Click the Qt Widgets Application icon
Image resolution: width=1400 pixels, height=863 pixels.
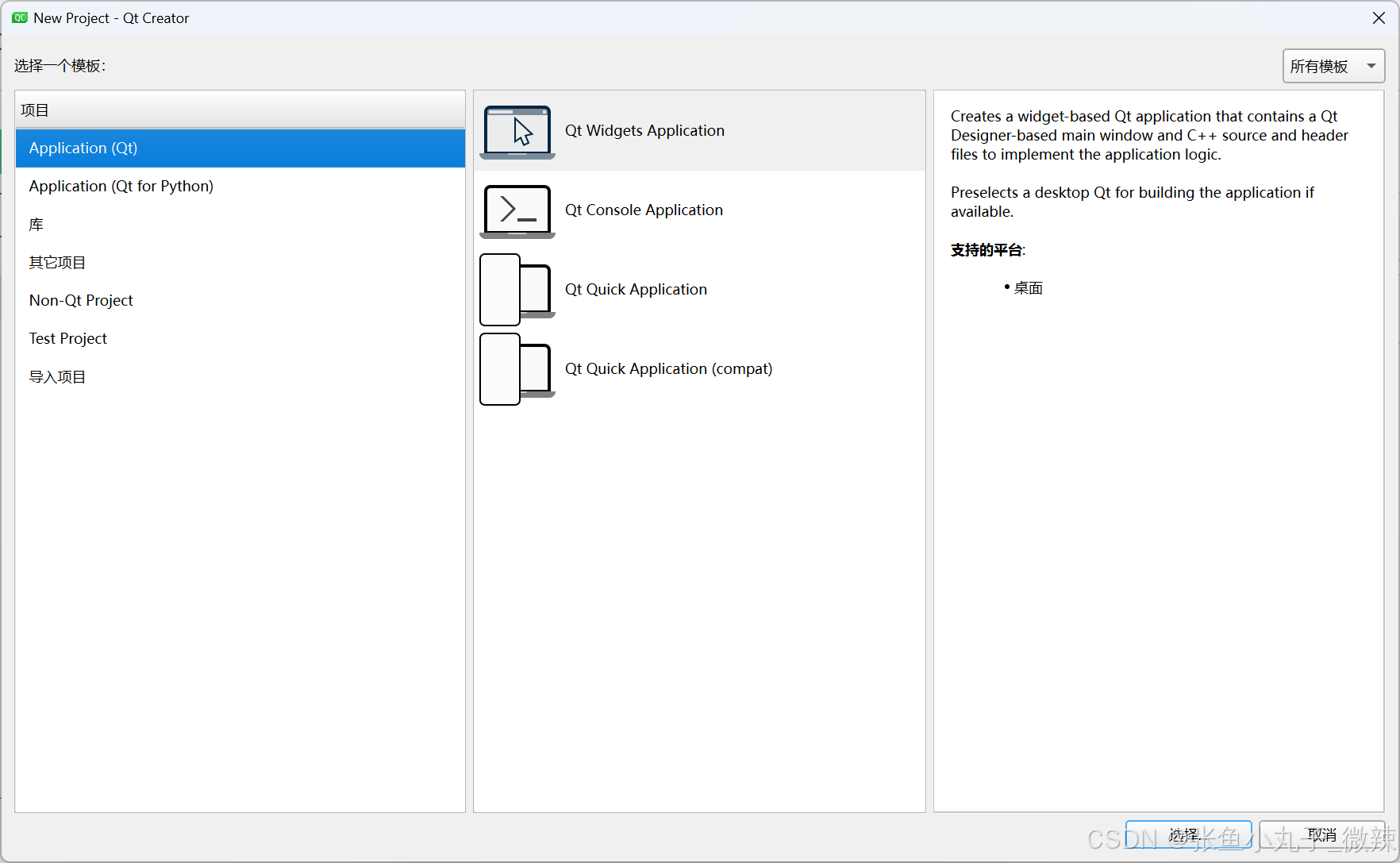coord(517,132)
